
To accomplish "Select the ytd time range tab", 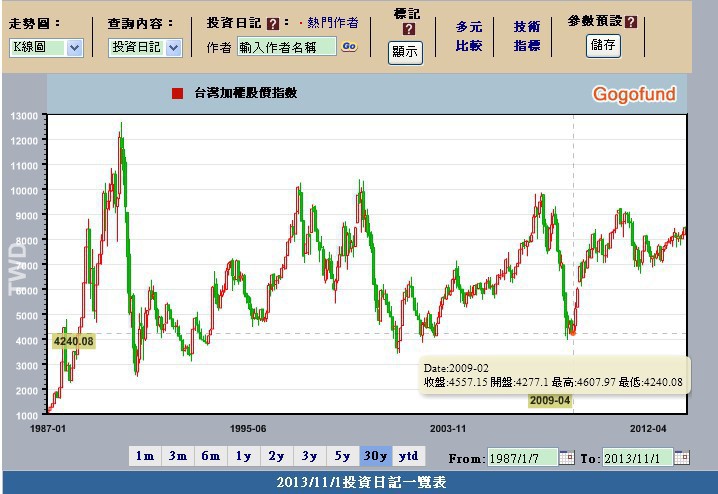I will [x=408, y=456].
